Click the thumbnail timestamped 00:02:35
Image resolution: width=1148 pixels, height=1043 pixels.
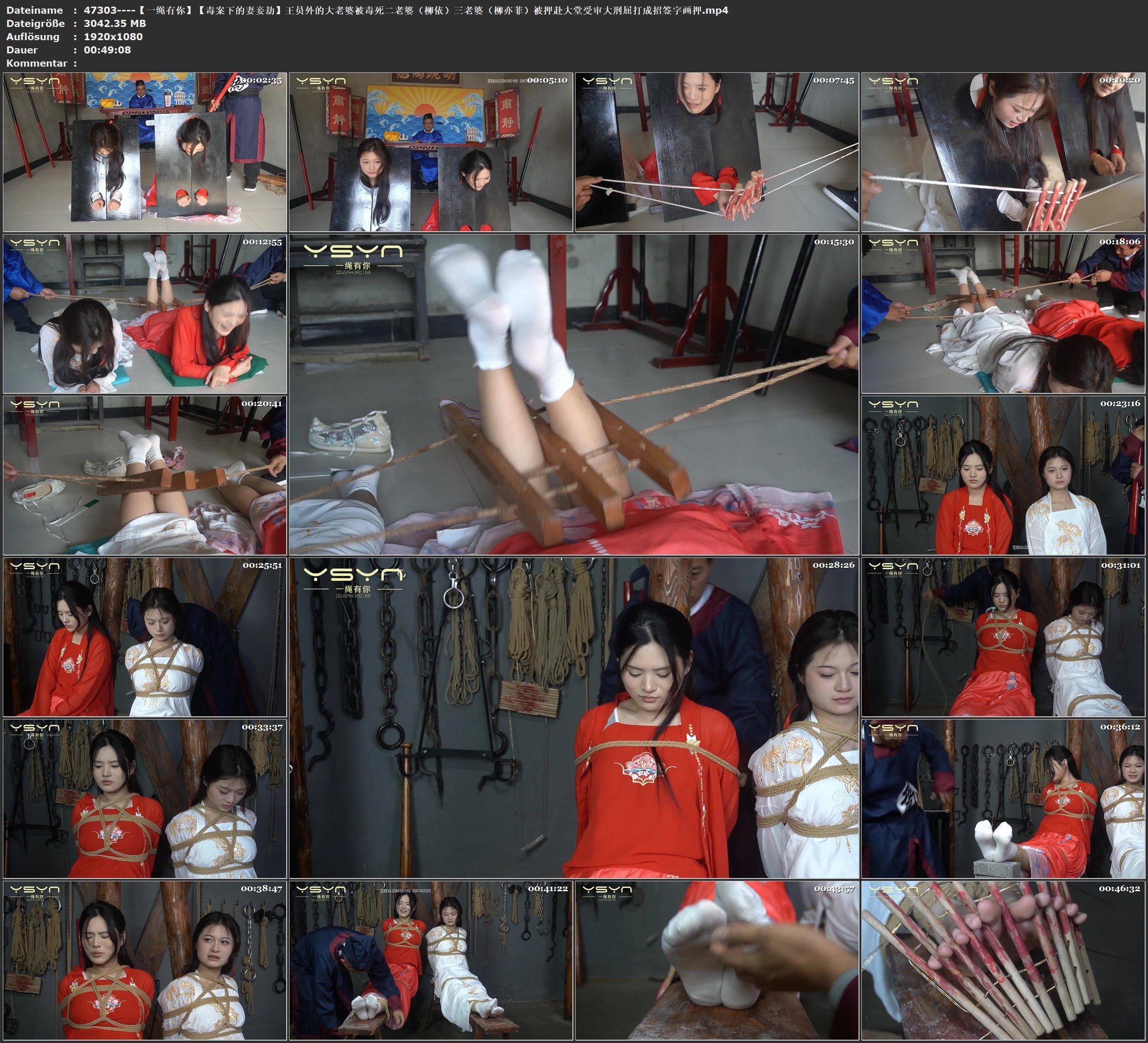point(145,151)
